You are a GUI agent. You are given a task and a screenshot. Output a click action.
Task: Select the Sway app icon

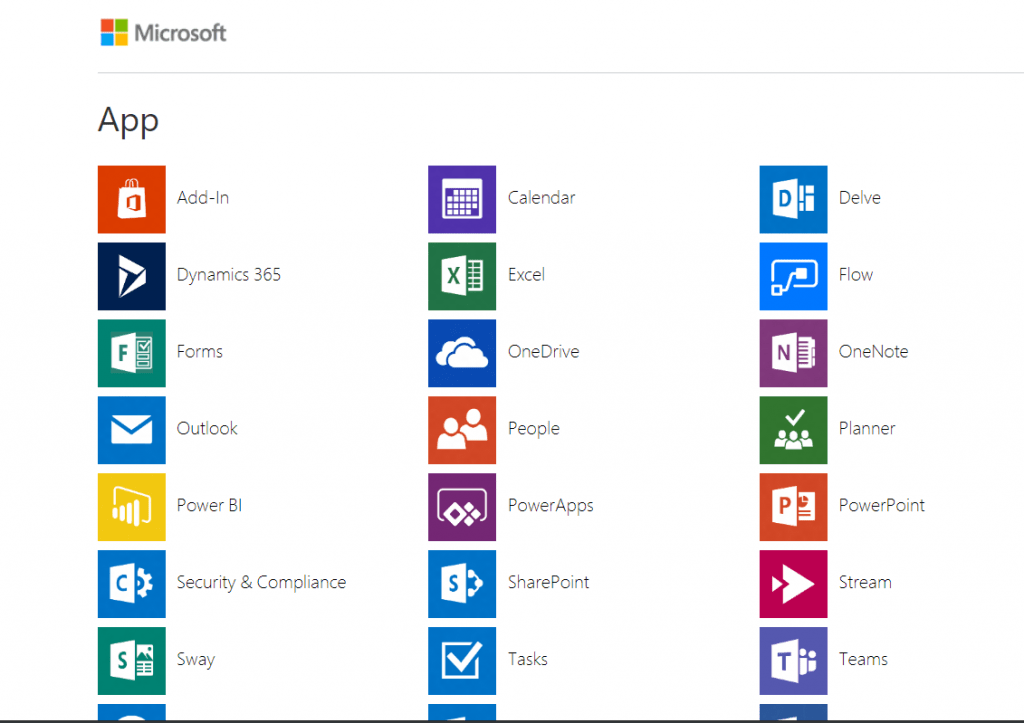coord(131,661)
